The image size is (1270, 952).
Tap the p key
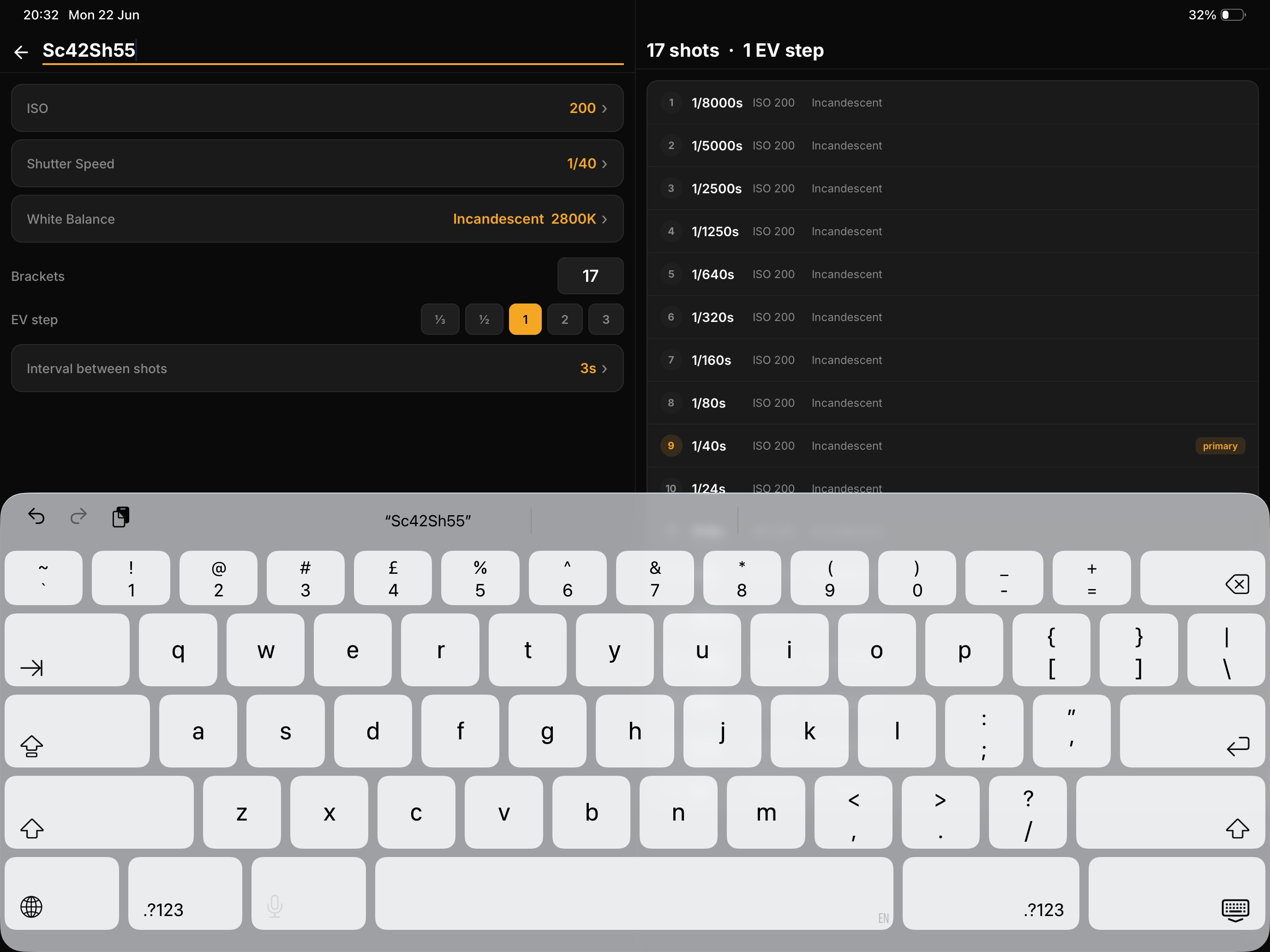tap(964, 649)
